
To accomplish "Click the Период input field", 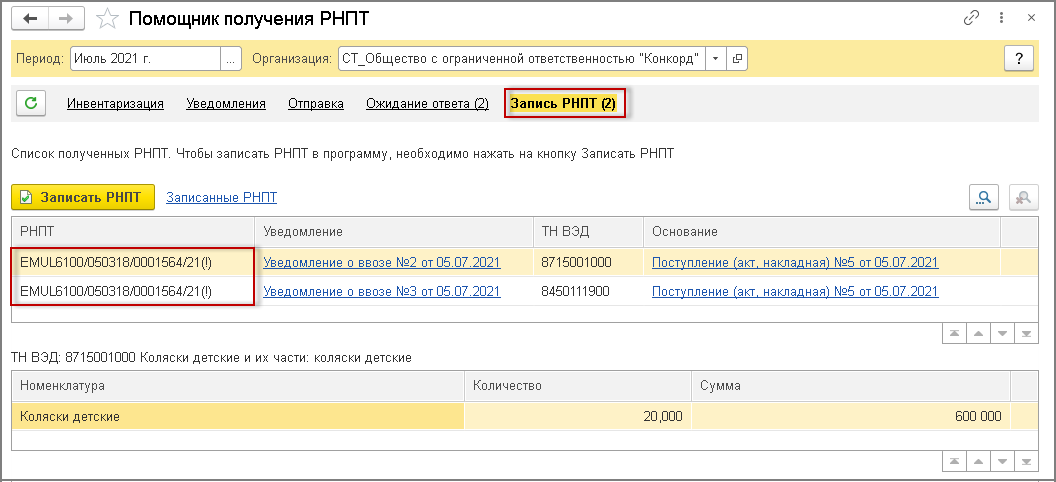I will coord(144,59).
